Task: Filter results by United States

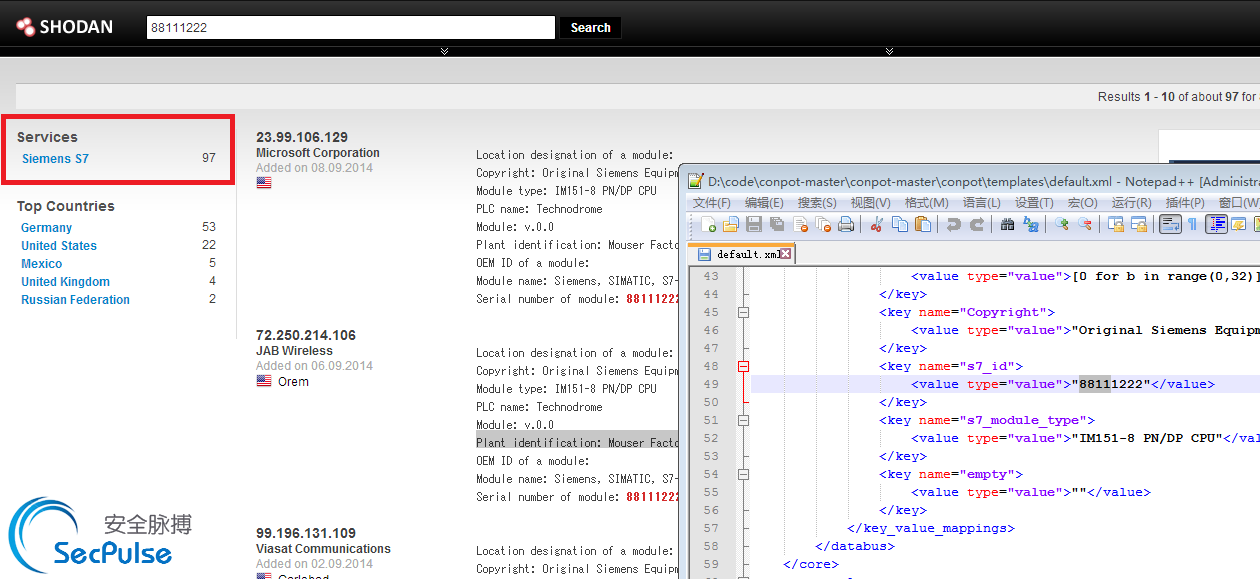Action: [x=59, y=246]
